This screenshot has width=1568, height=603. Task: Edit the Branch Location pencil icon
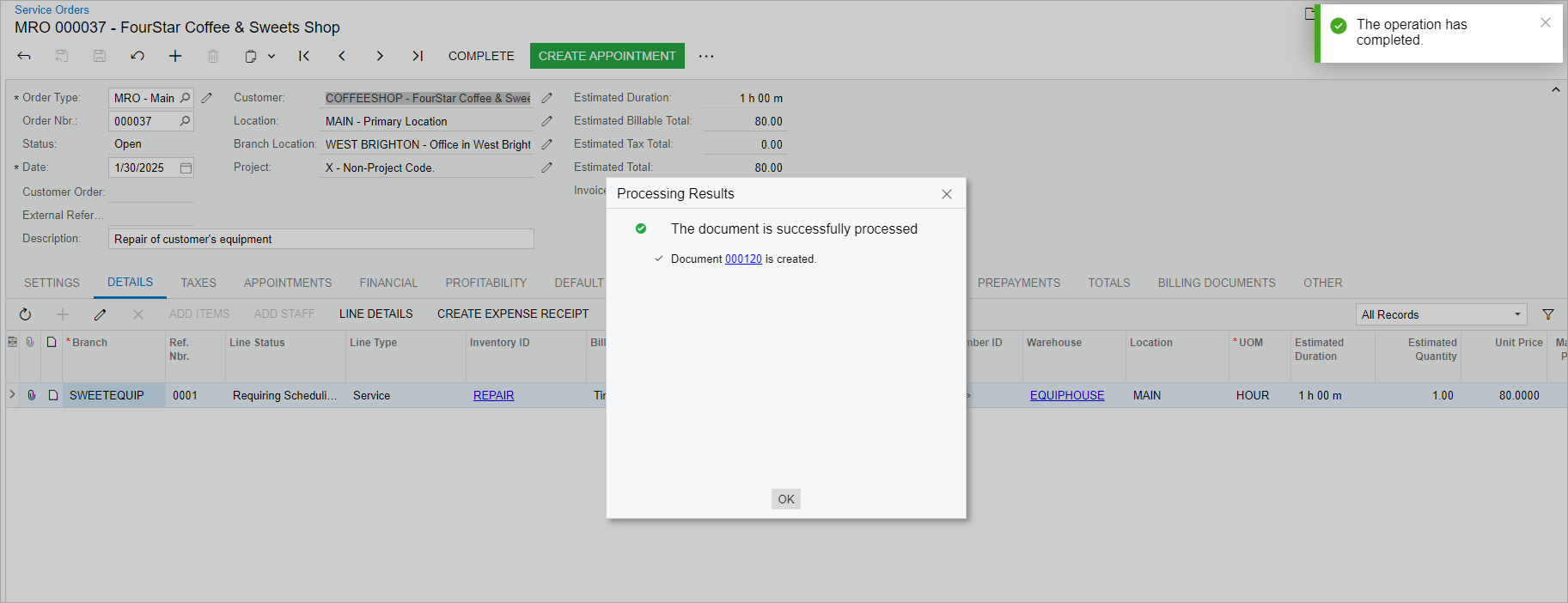547,144
